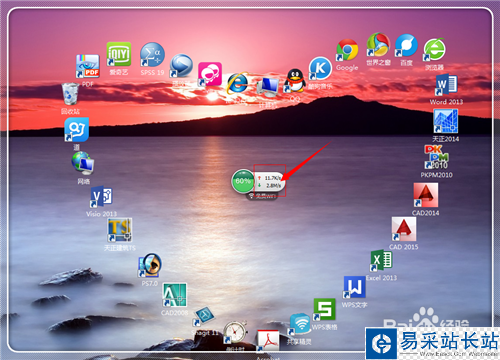The height and width of the screenshot is (360, 500).
Task: Open the 百度 browser shortcut
Action: click(x=406, y=45)
